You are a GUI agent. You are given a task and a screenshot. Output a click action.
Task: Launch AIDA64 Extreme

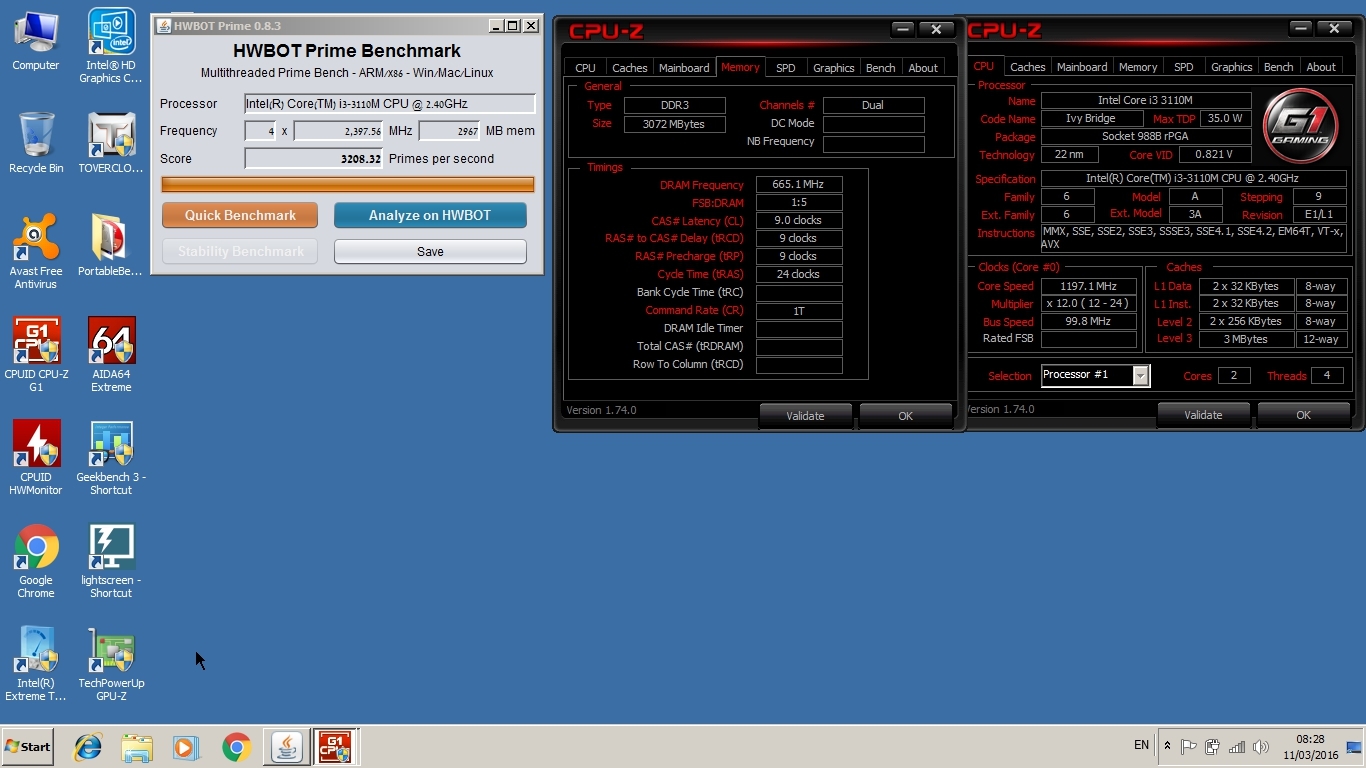point(111,355)
